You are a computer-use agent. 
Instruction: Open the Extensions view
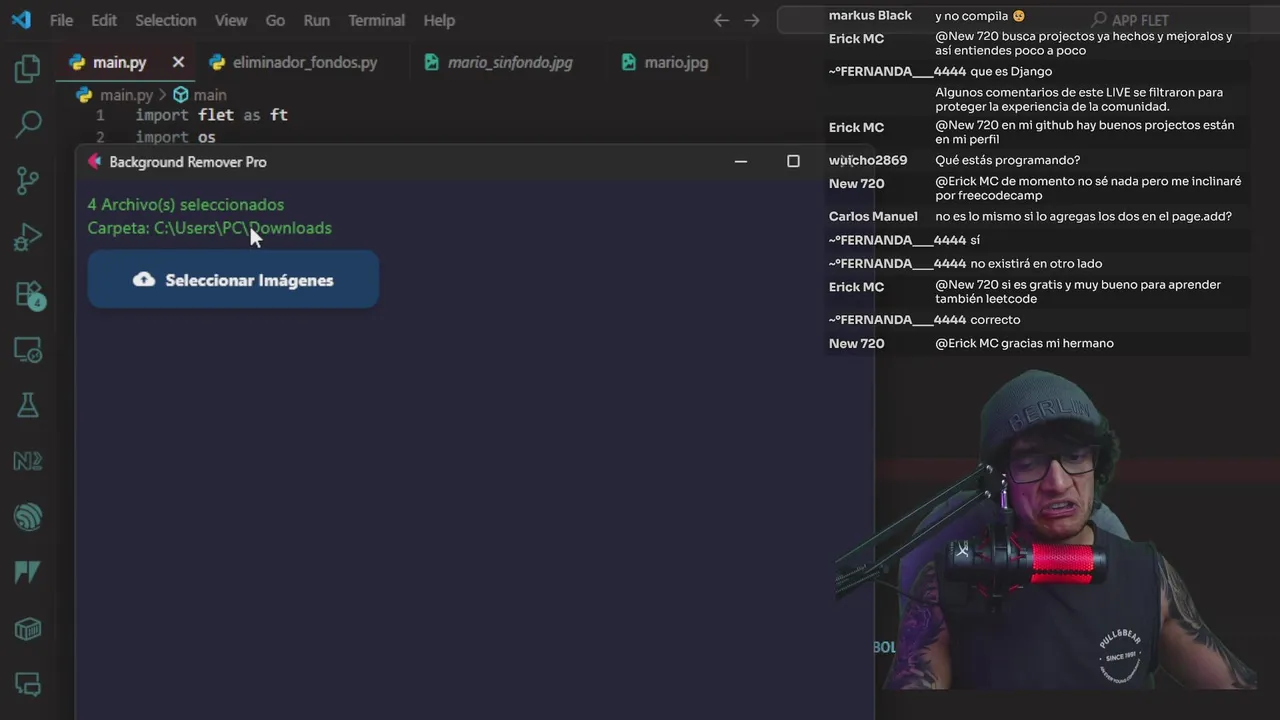pos(28,295)
